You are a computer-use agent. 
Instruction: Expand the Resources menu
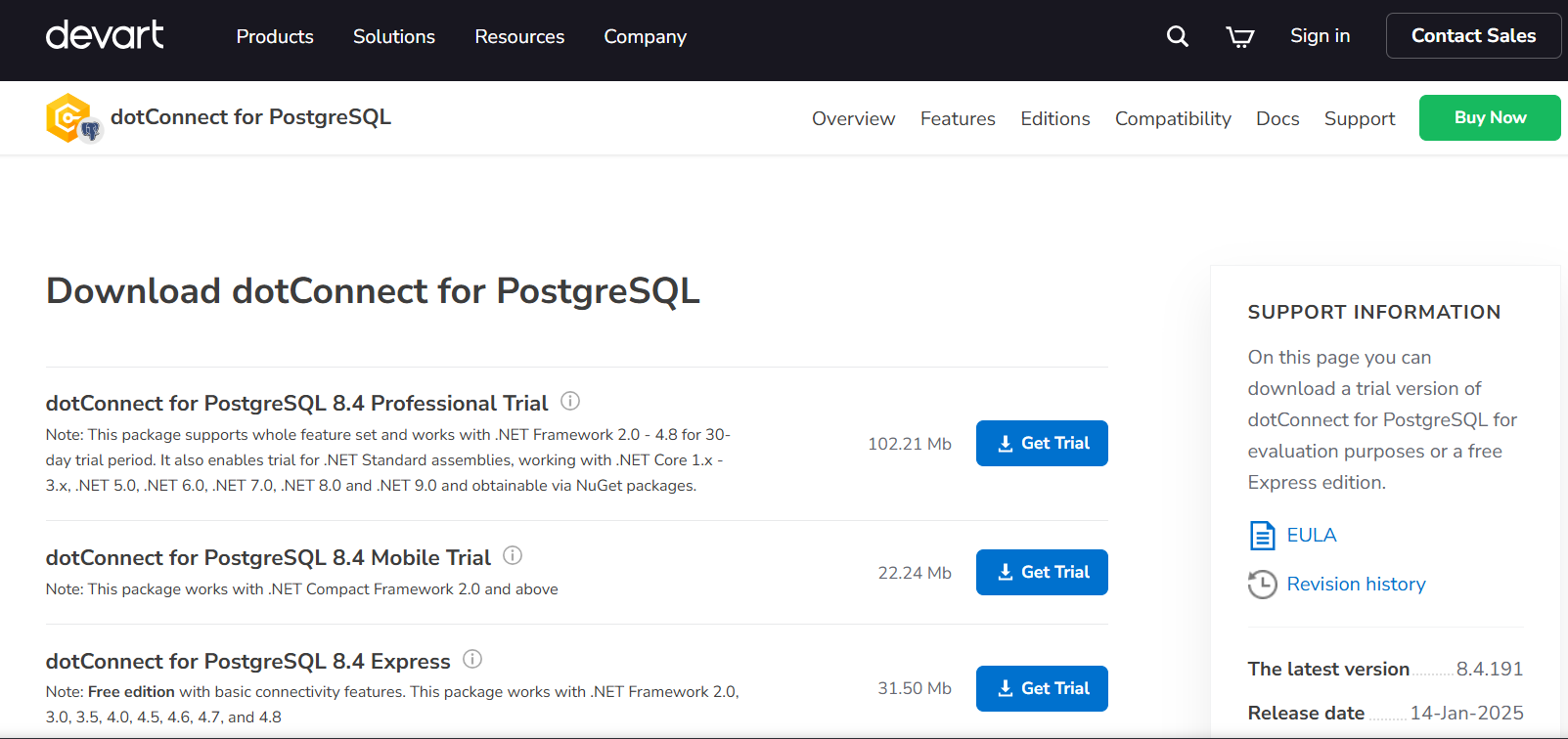pyautogui.click(x=519, y=36)
